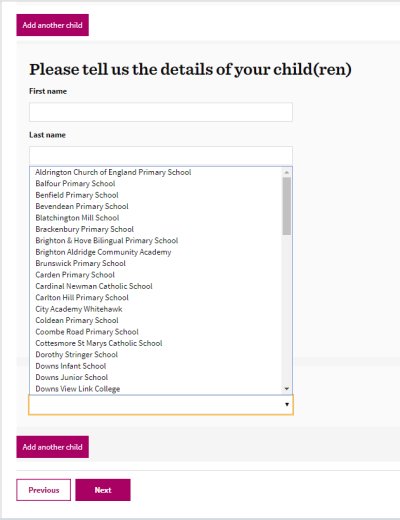Go to Previous page

point(44,490)
